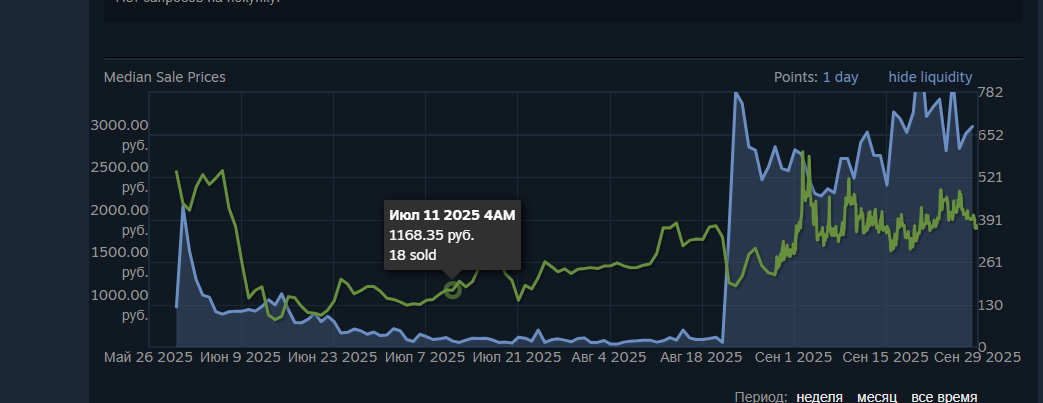Click the x-axis label 'Сен 29 2025'

[x=977, y=357]
